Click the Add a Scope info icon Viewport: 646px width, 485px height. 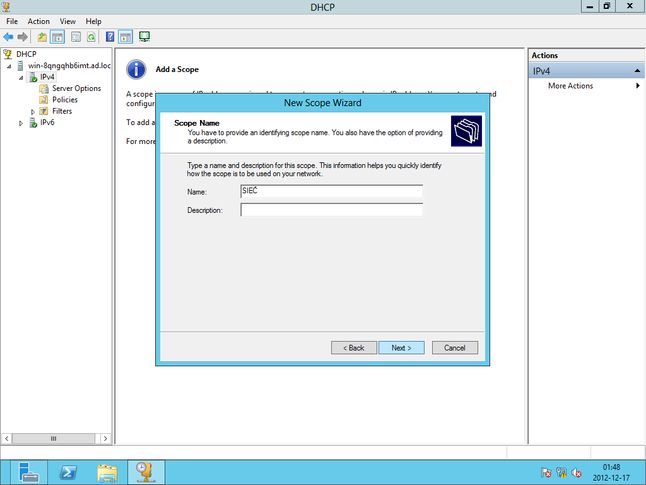(x=136, y=69)
